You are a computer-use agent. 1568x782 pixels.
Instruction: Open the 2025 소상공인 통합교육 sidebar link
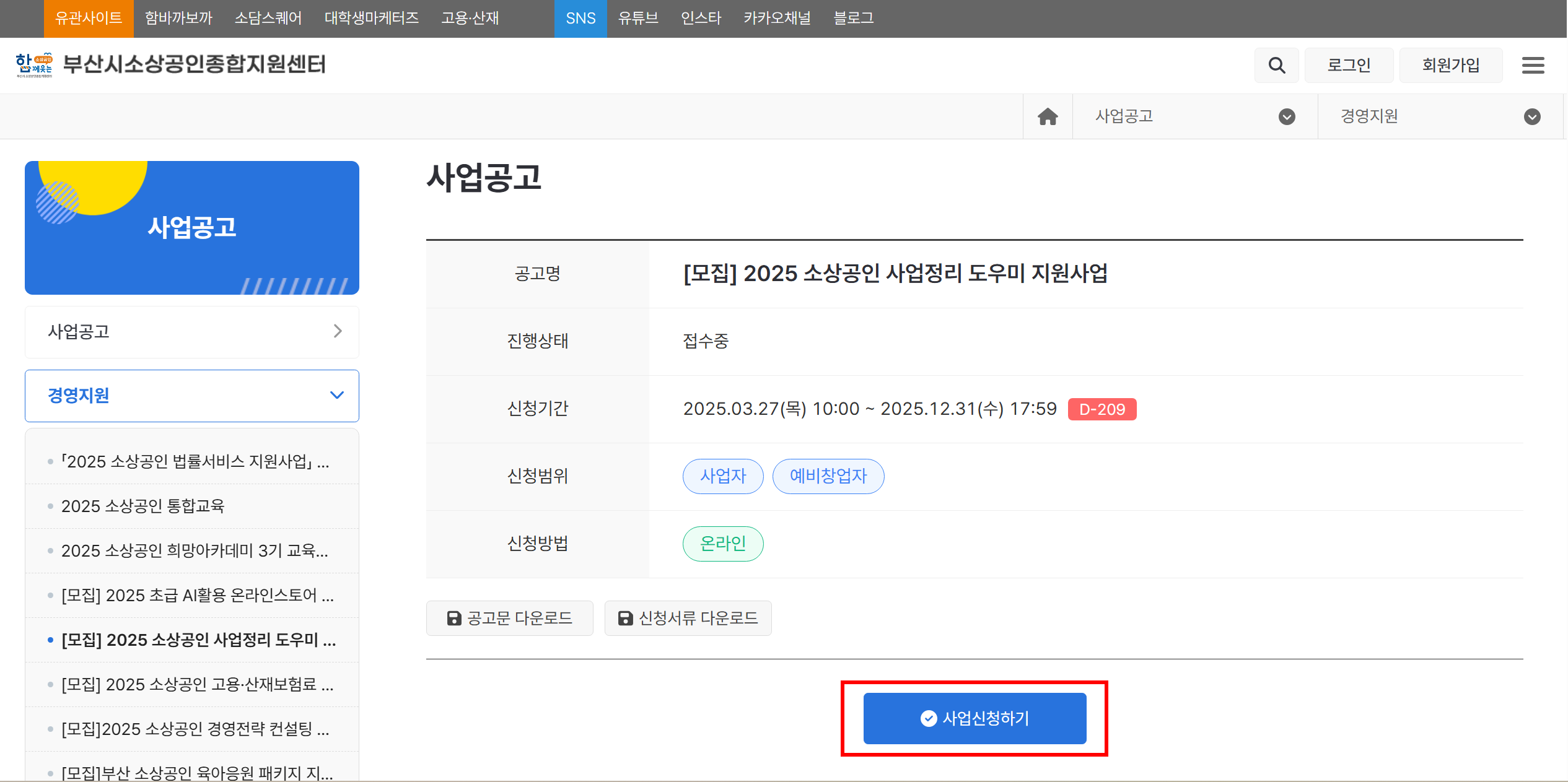[x=143, y=506]
